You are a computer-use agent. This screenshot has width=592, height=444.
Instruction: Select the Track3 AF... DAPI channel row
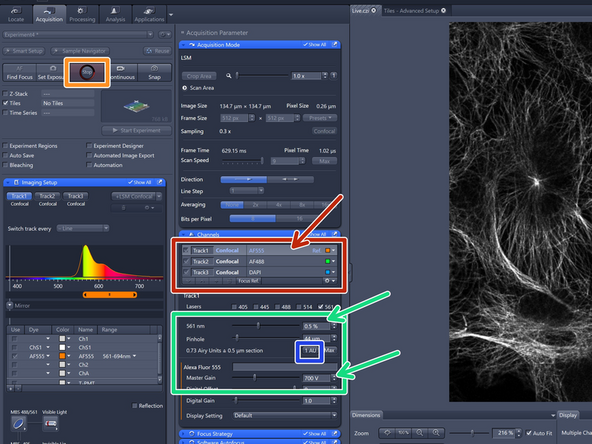(259, 272)
